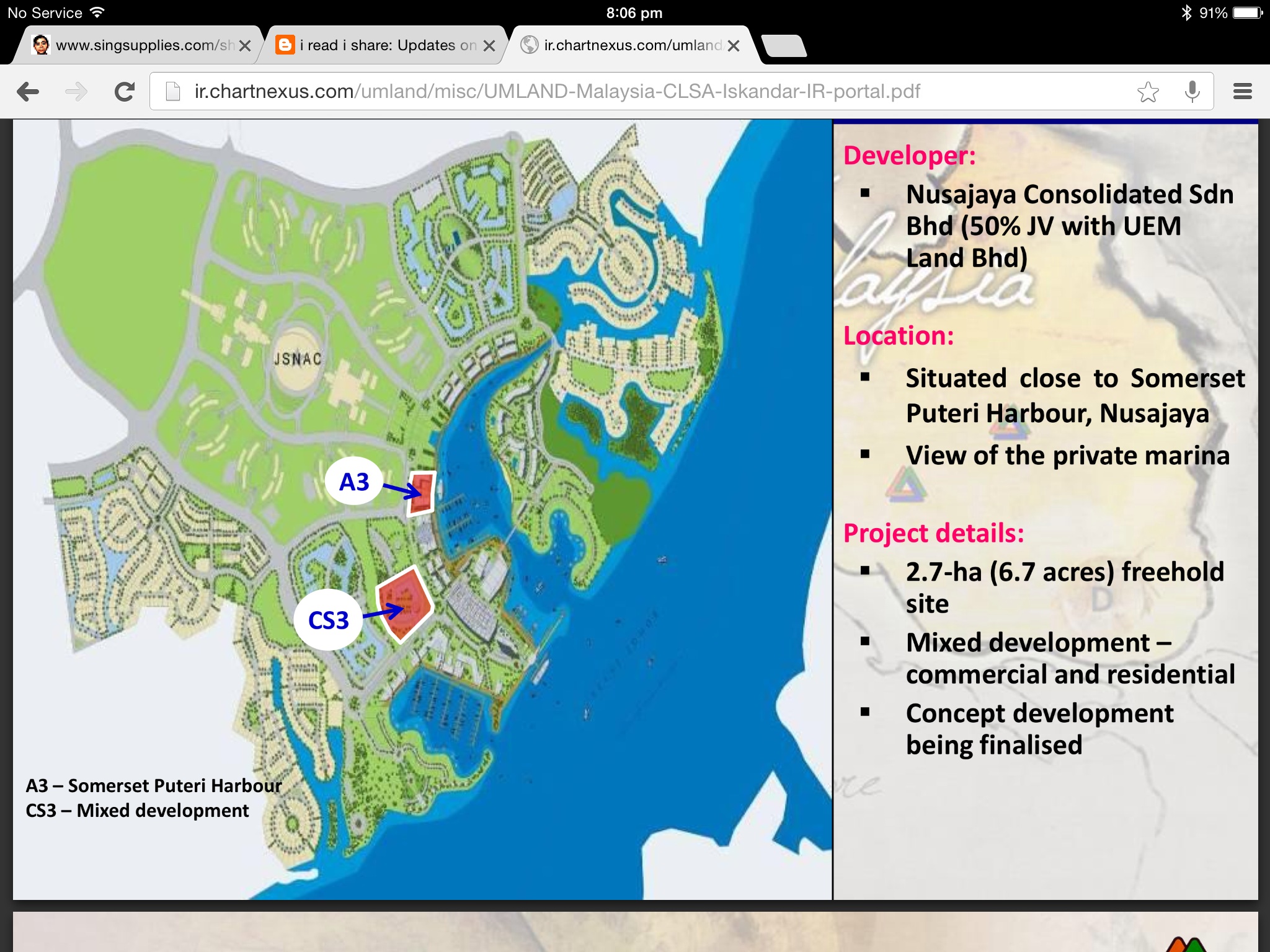Close the 'i read i share' tab
This screenshot has height=952, width=1270.
(x=489, y=46)
